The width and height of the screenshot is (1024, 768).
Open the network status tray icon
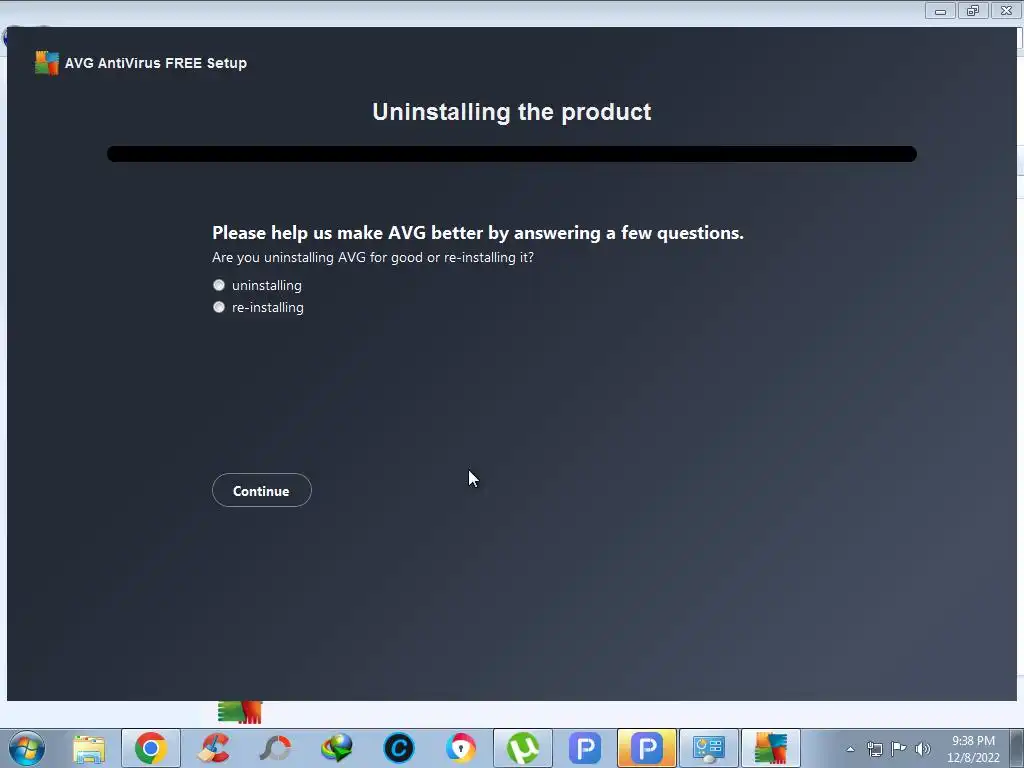(874, 749)
